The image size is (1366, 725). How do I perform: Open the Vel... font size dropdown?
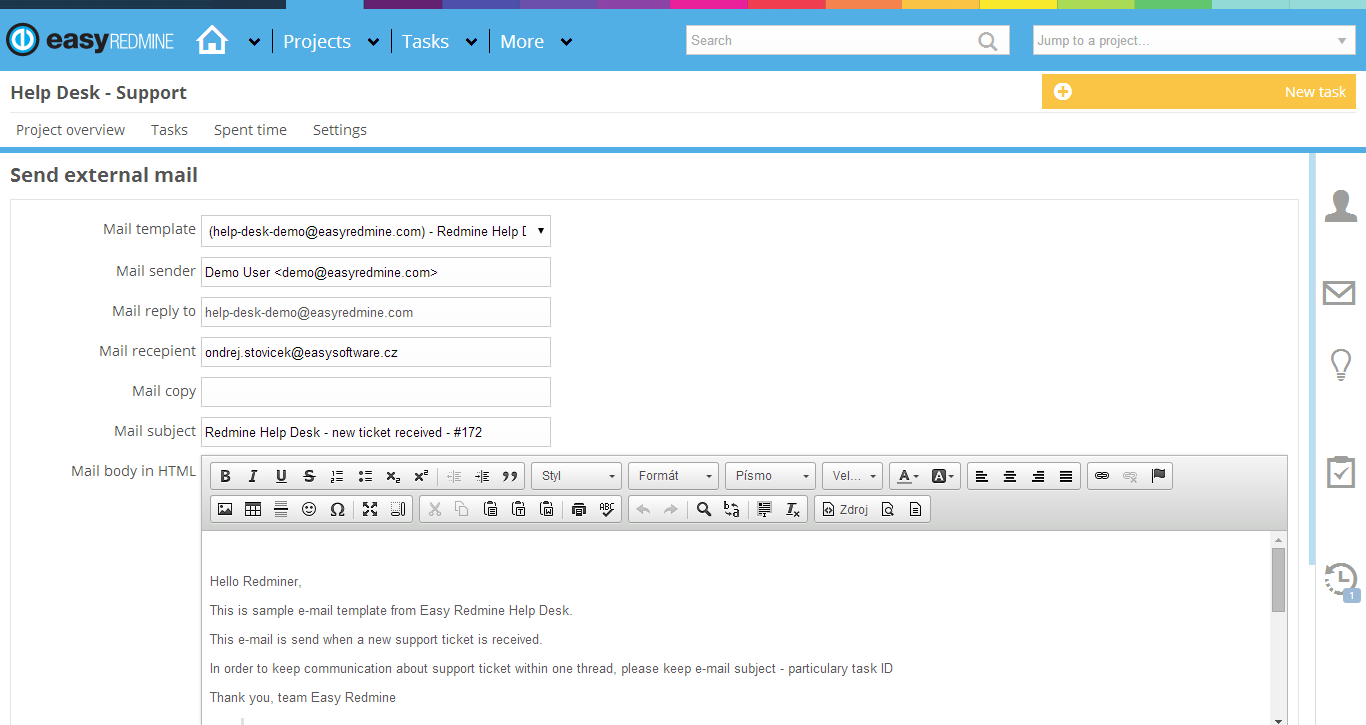pos(852,476)
